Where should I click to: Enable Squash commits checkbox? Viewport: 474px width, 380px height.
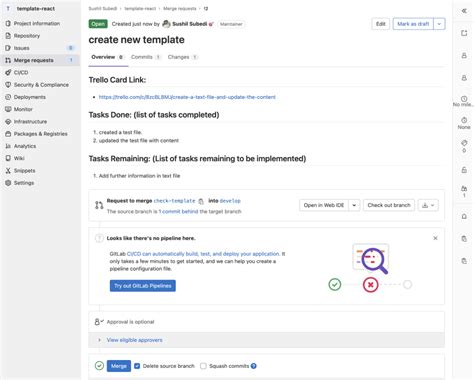(x=203, y=366)
